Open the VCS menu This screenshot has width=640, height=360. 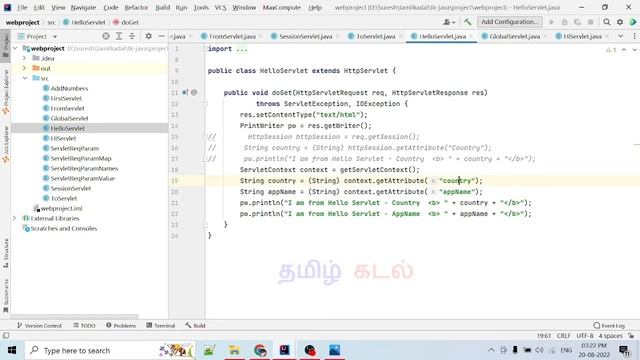click(x=220, y=7)
